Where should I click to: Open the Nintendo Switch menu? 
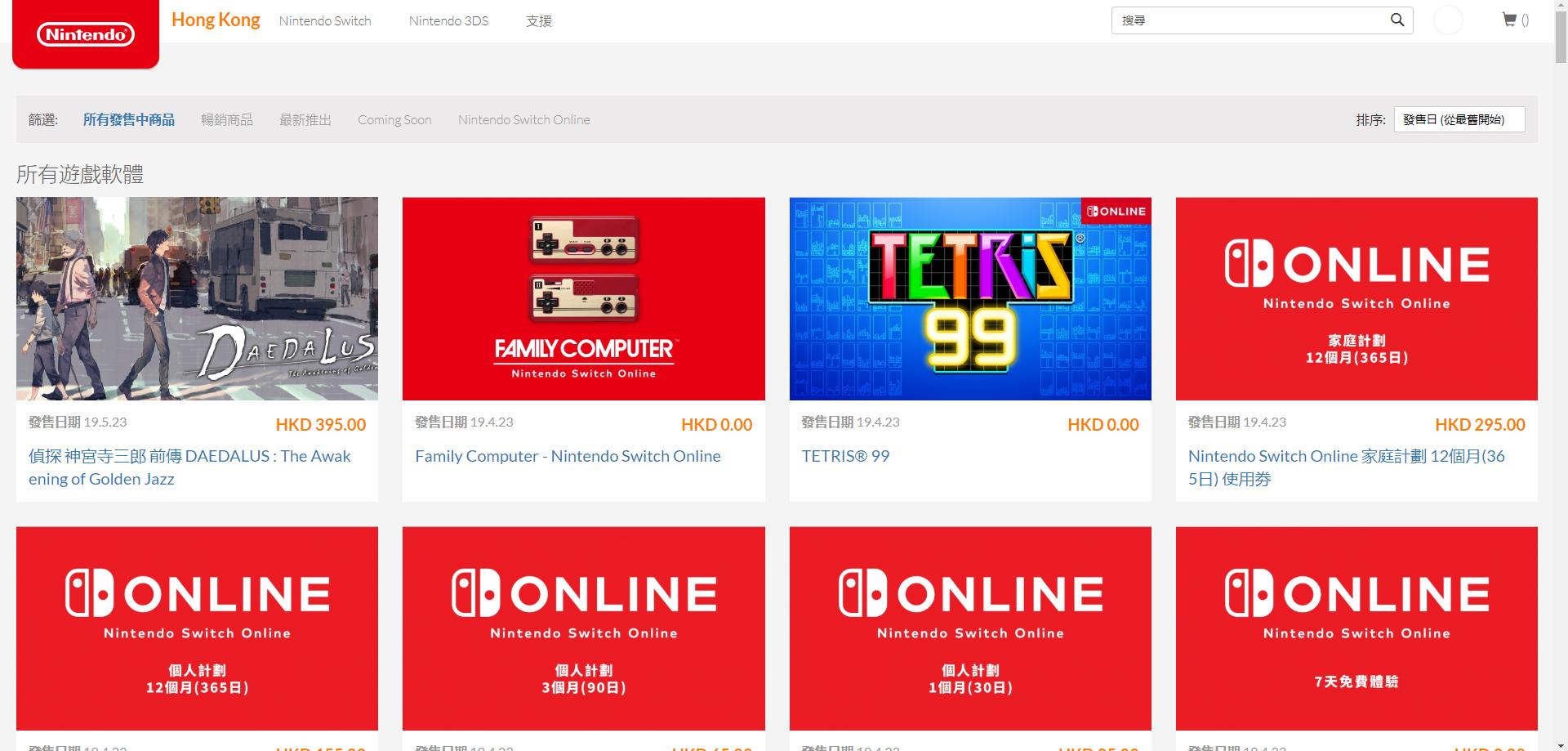[325, 21]
